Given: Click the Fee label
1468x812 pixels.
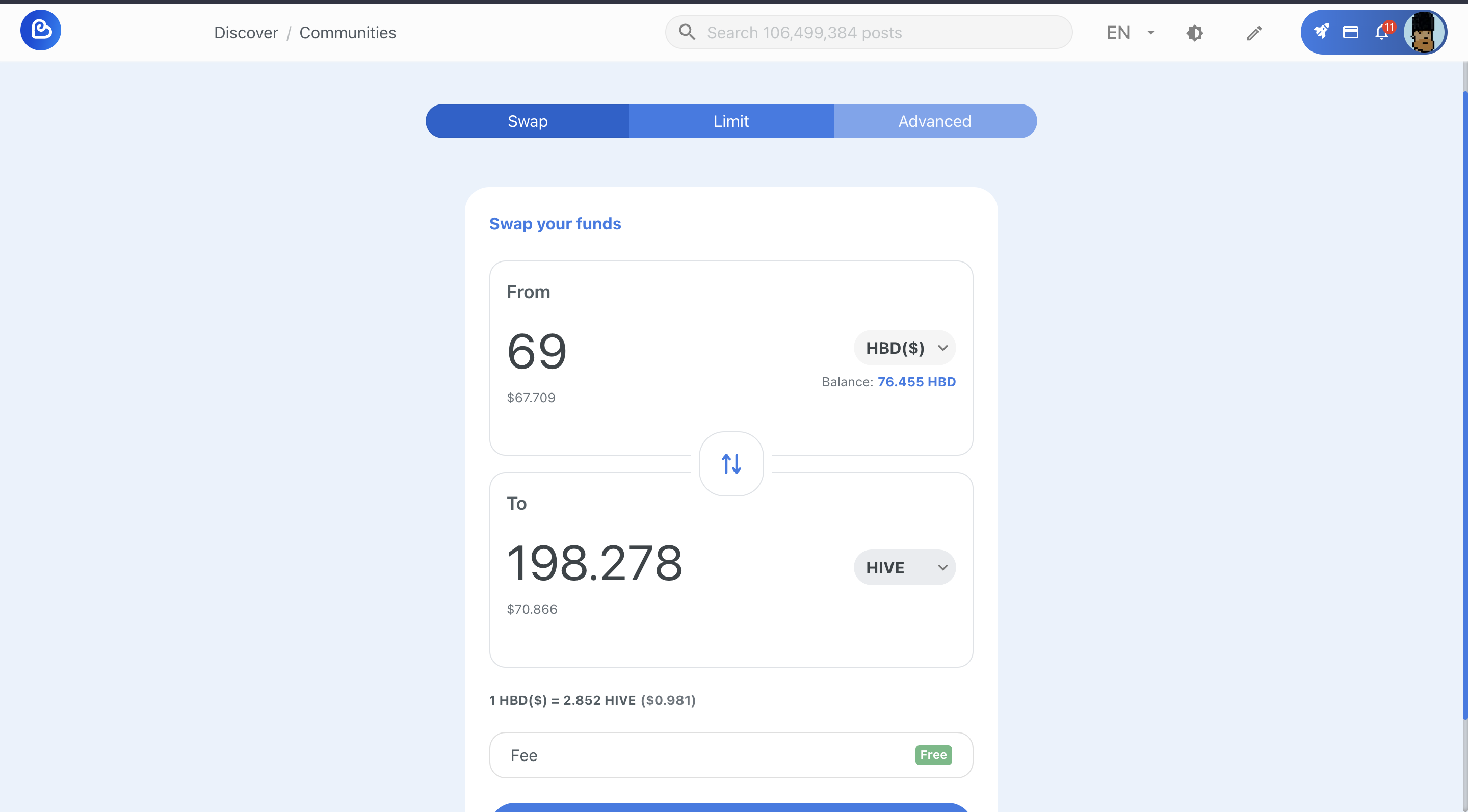Looking at the screenshot, I should [523, 755].
